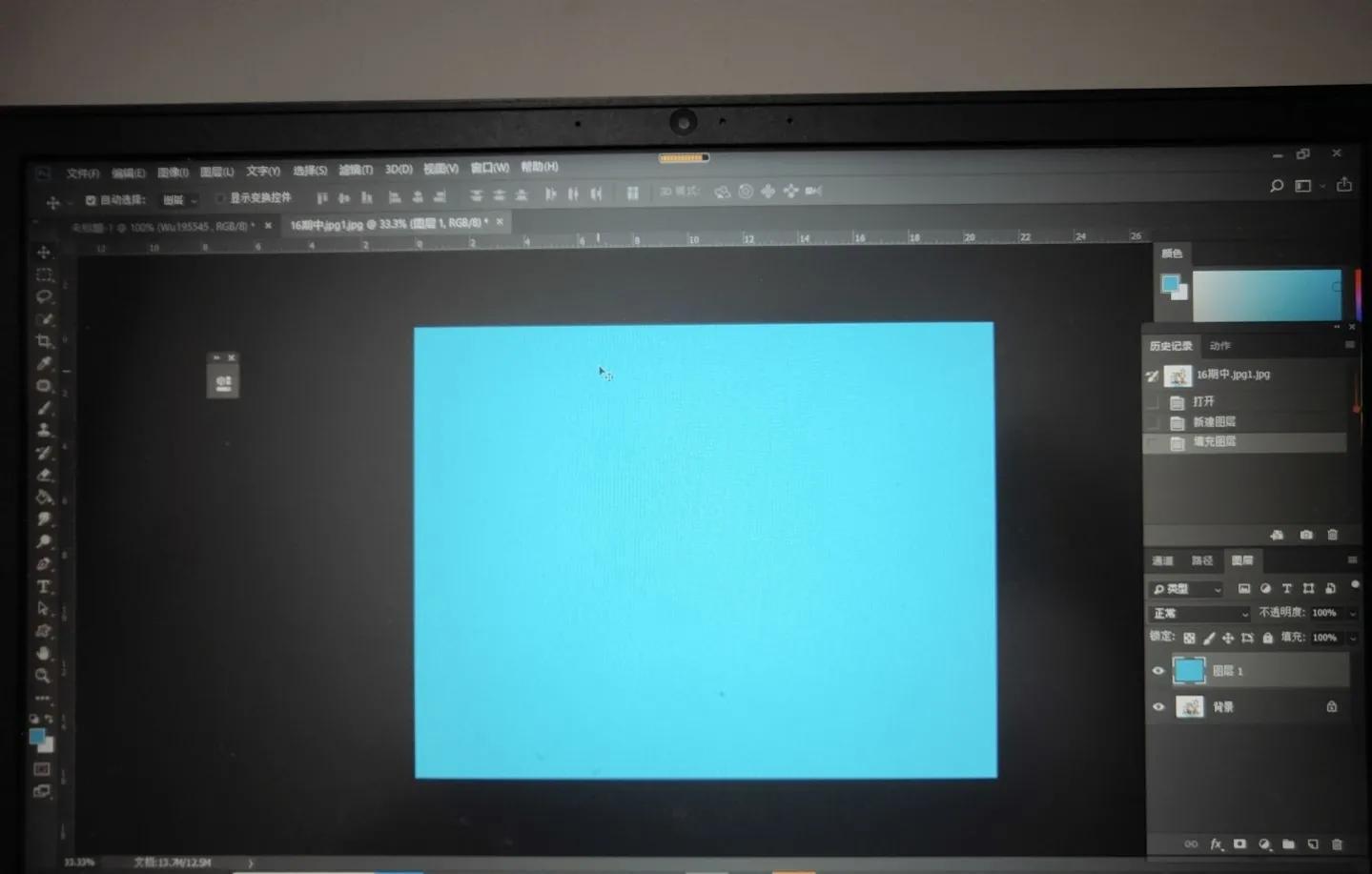Select the Crop tool in the toolbar
1372x874 pixels.
[x=44, y=341]
